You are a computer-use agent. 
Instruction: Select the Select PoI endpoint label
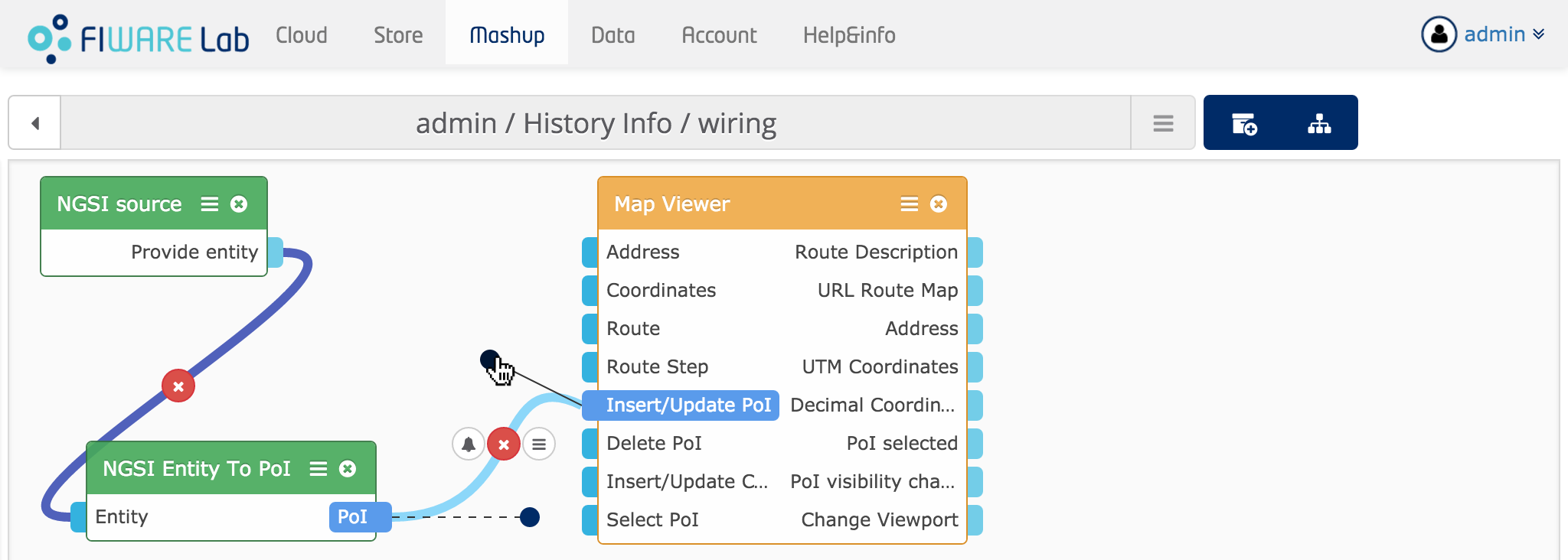pos(652,520)
